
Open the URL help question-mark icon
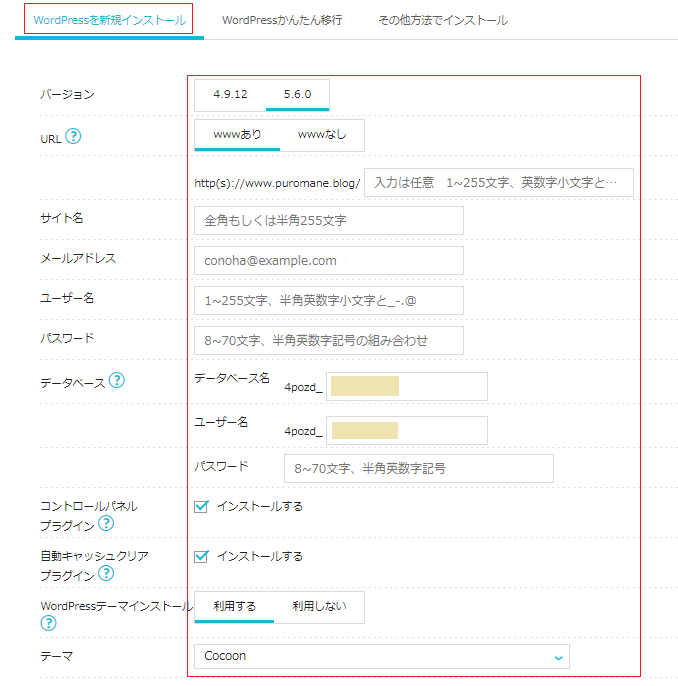[73, 136]
